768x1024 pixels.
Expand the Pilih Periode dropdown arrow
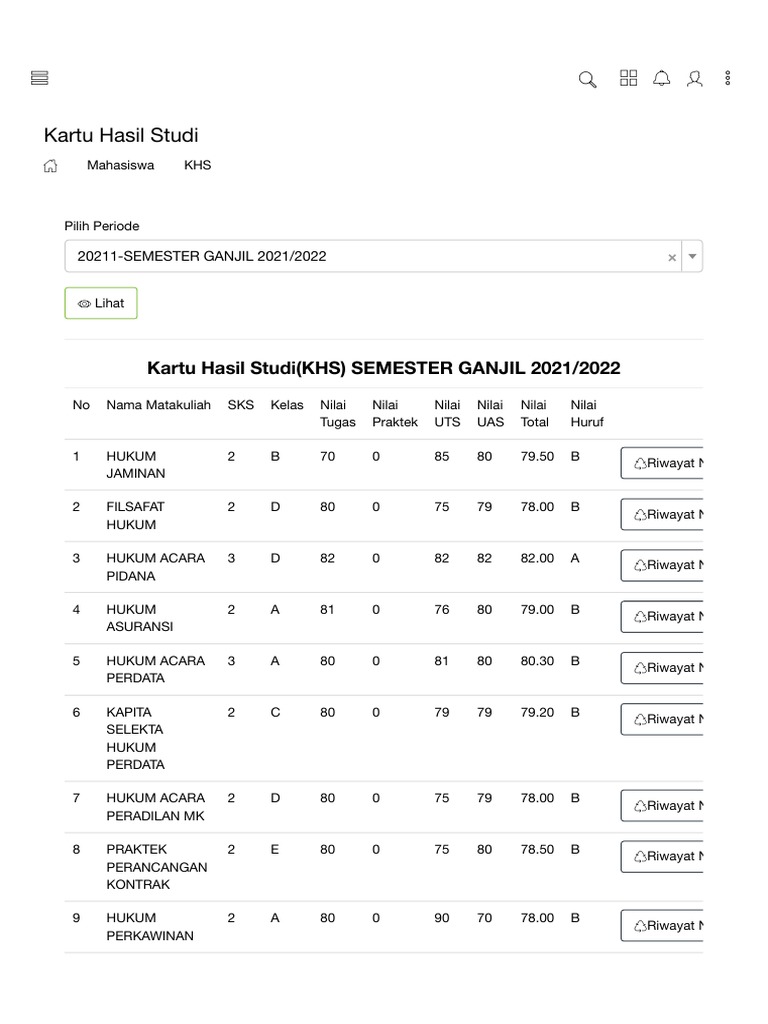pyautogui.click(x=693, y=257)
